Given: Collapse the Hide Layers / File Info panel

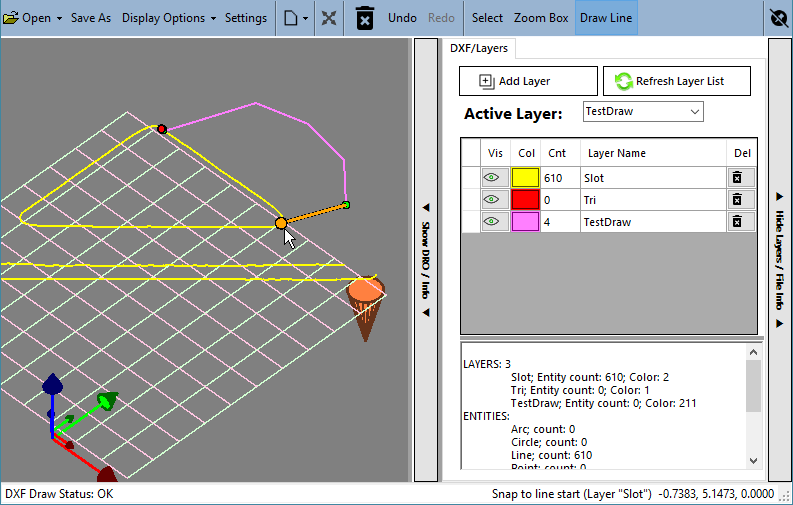Looking at the screenshot, I should point(779,260).
